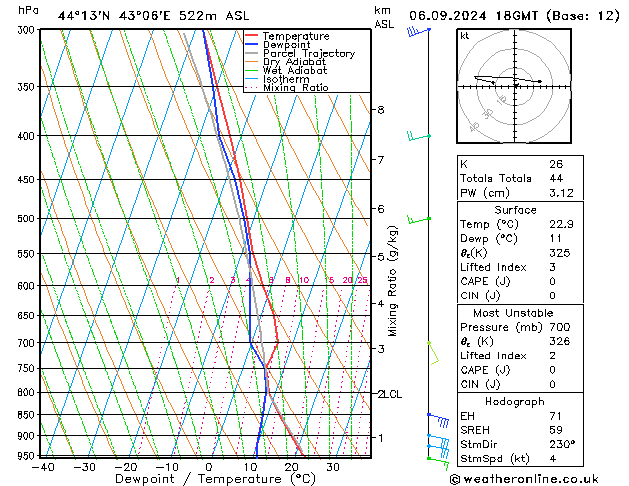Click the 700 pressure level label
The image size is (629, 486).
(x=28, y=343)
